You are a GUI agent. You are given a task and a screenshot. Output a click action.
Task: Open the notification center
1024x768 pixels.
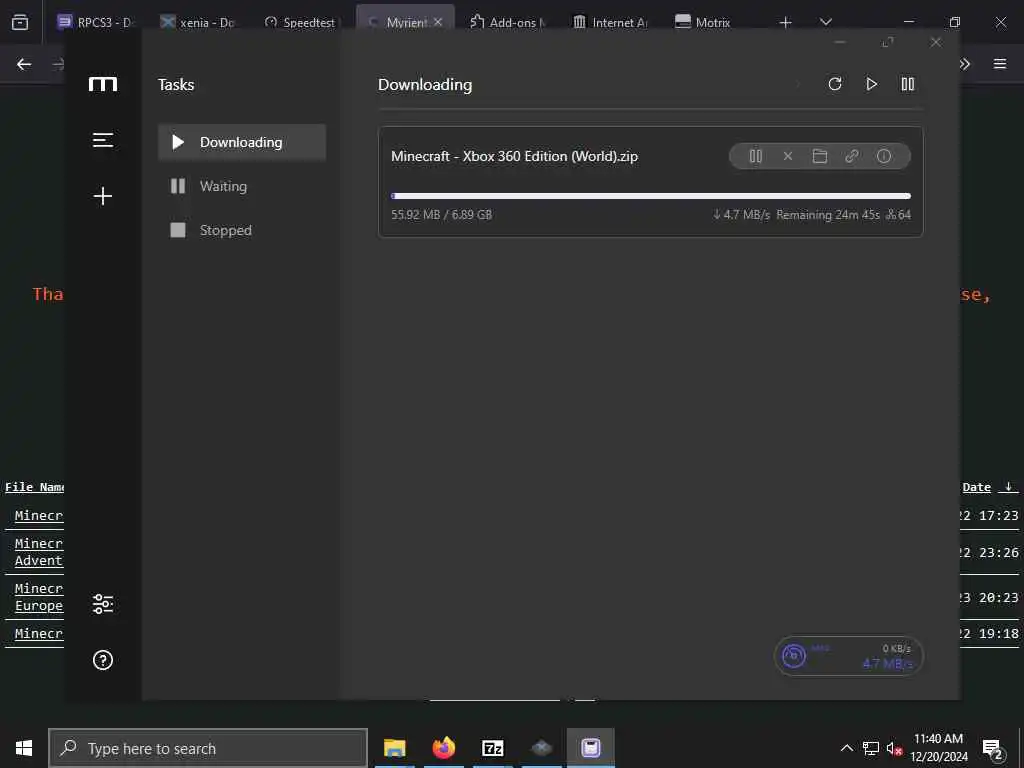(992, 749)
